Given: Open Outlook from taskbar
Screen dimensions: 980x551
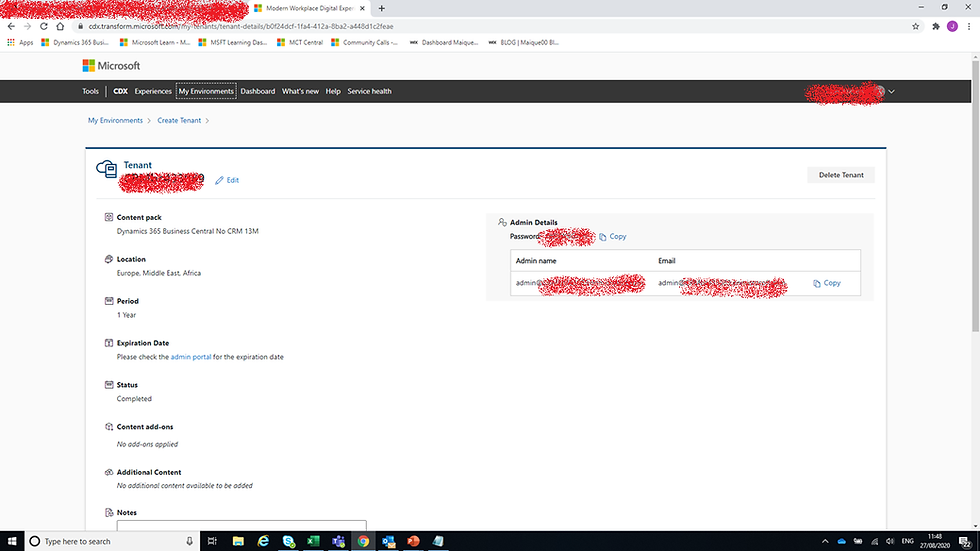Looking at the screenshot, I should coord(388,541).
